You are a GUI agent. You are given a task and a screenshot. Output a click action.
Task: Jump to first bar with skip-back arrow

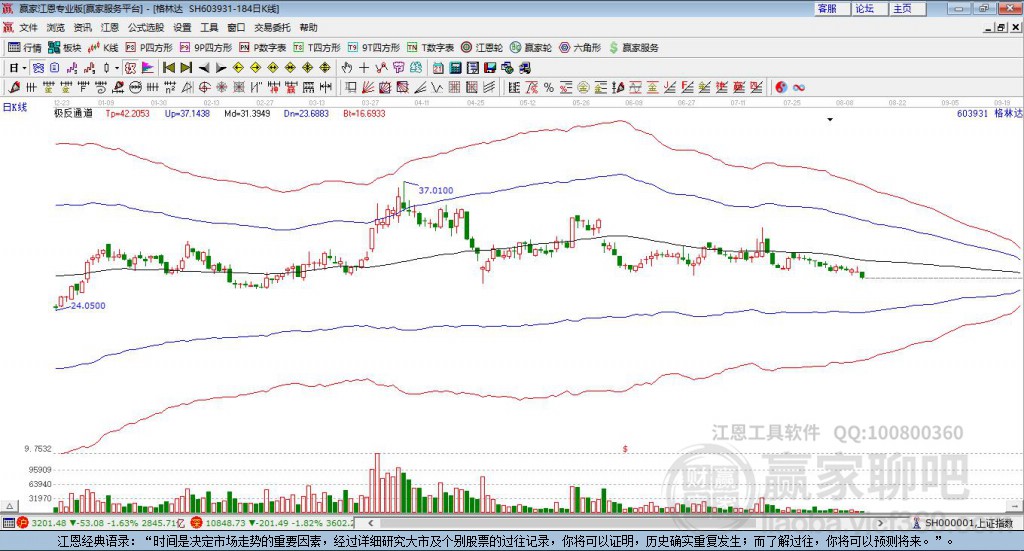[168, 68]
